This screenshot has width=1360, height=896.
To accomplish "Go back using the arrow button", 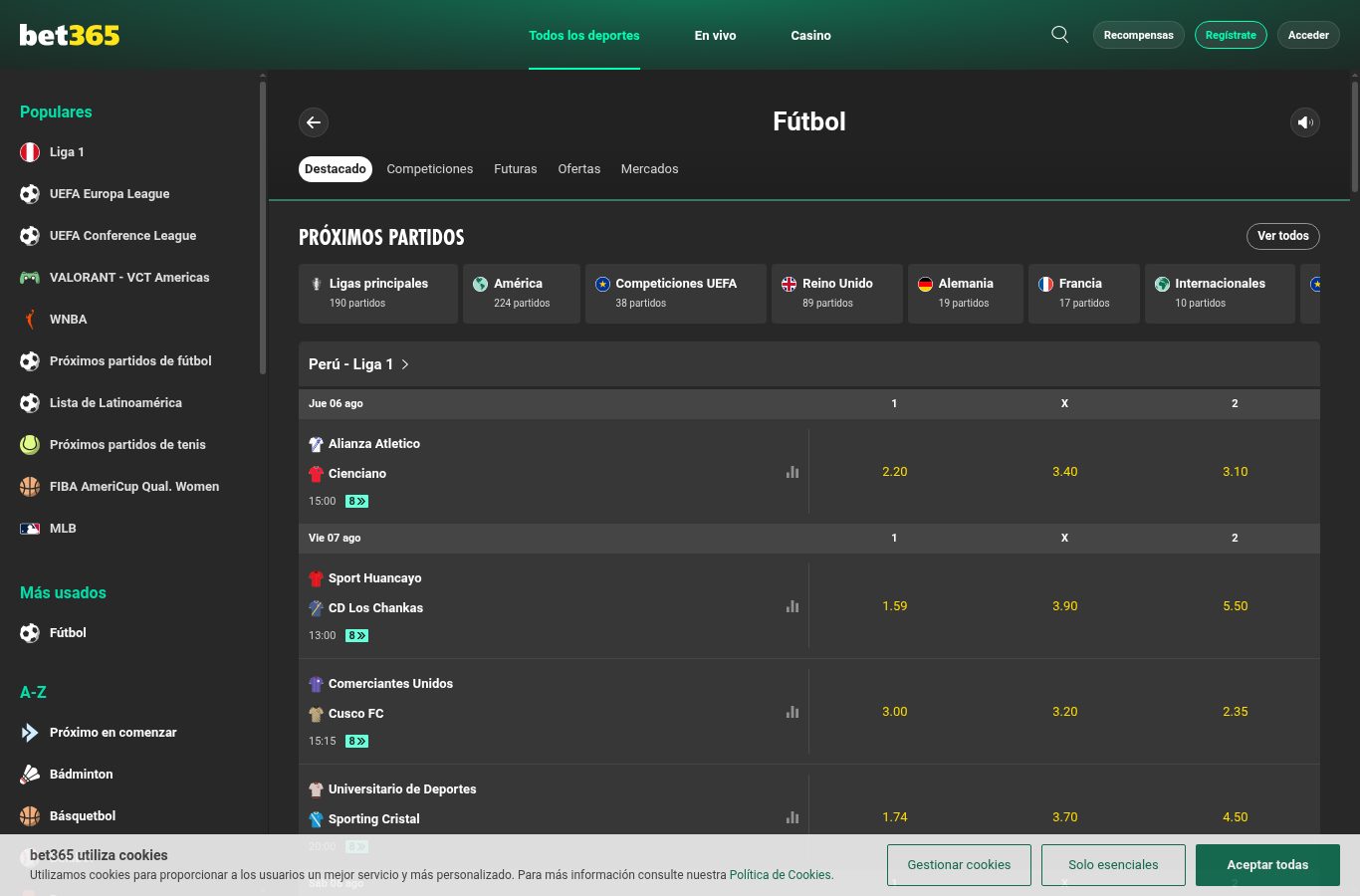I will point(314,122).
